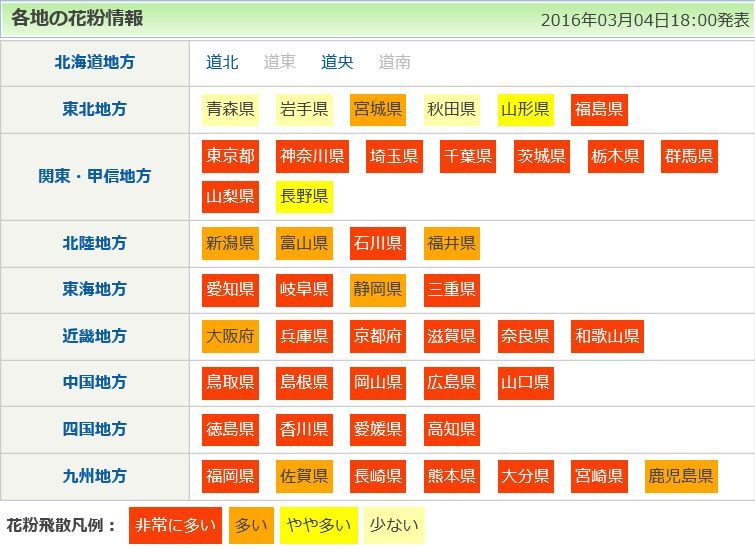Image resolution: width=755 pixels, height=549 pixels.
Task: Click the pale yellow 少ない legend swatch
Action: (x=393, y=525)
